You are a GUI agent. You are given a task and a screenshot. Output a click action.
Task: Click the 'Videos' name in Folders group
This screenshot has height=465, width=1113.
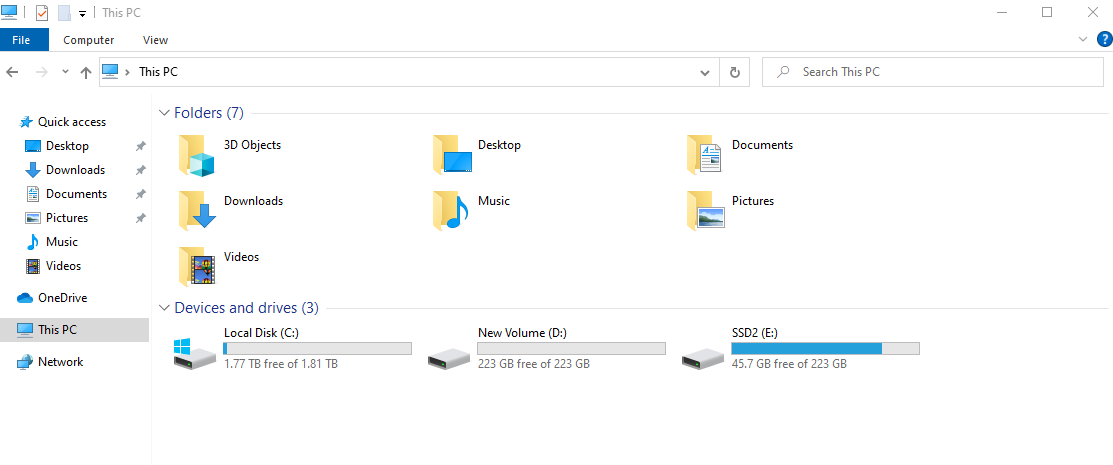[x=241, y=257]
